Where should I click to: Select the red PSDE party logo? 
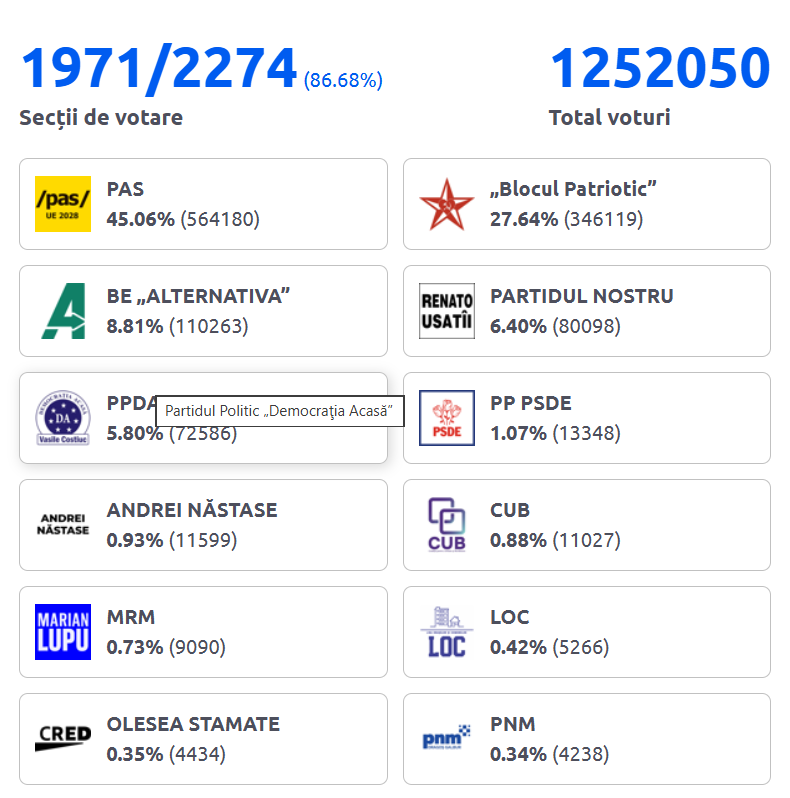click(446, 418)
